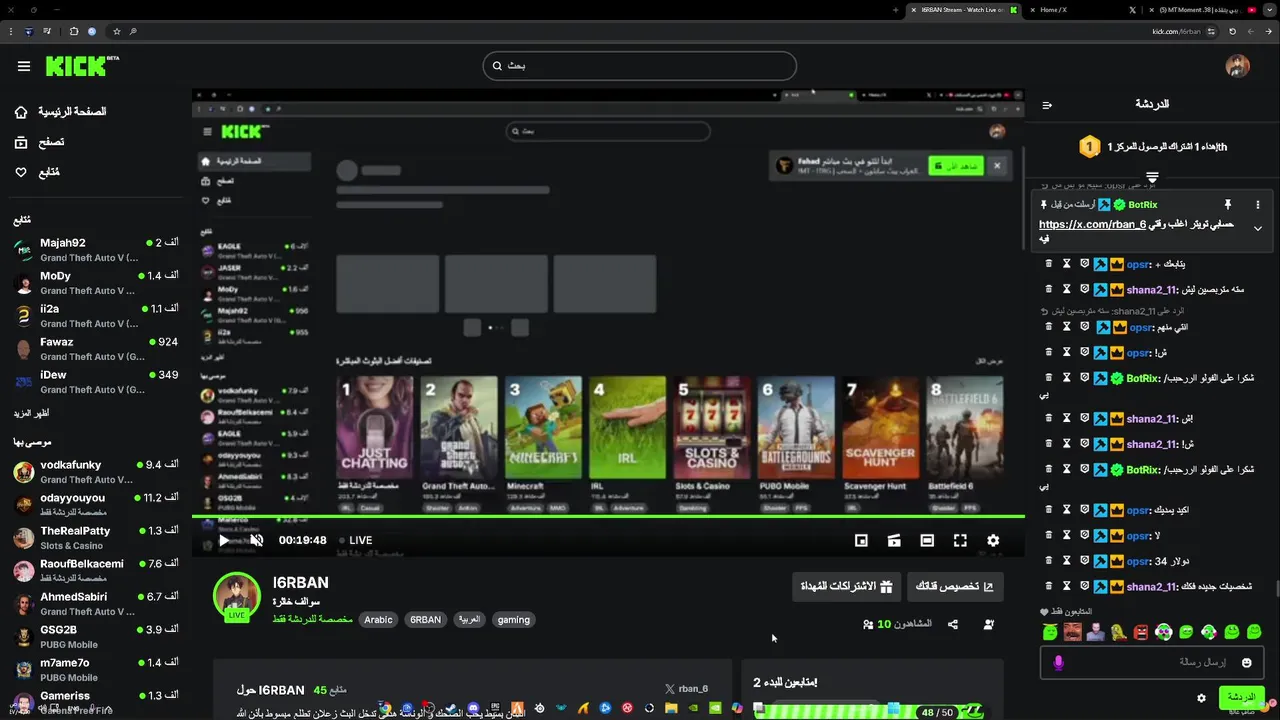This screenshot has width=1280, height=720.
Task: Open the emoji picker in the chat input
Action: point(1246,662)
